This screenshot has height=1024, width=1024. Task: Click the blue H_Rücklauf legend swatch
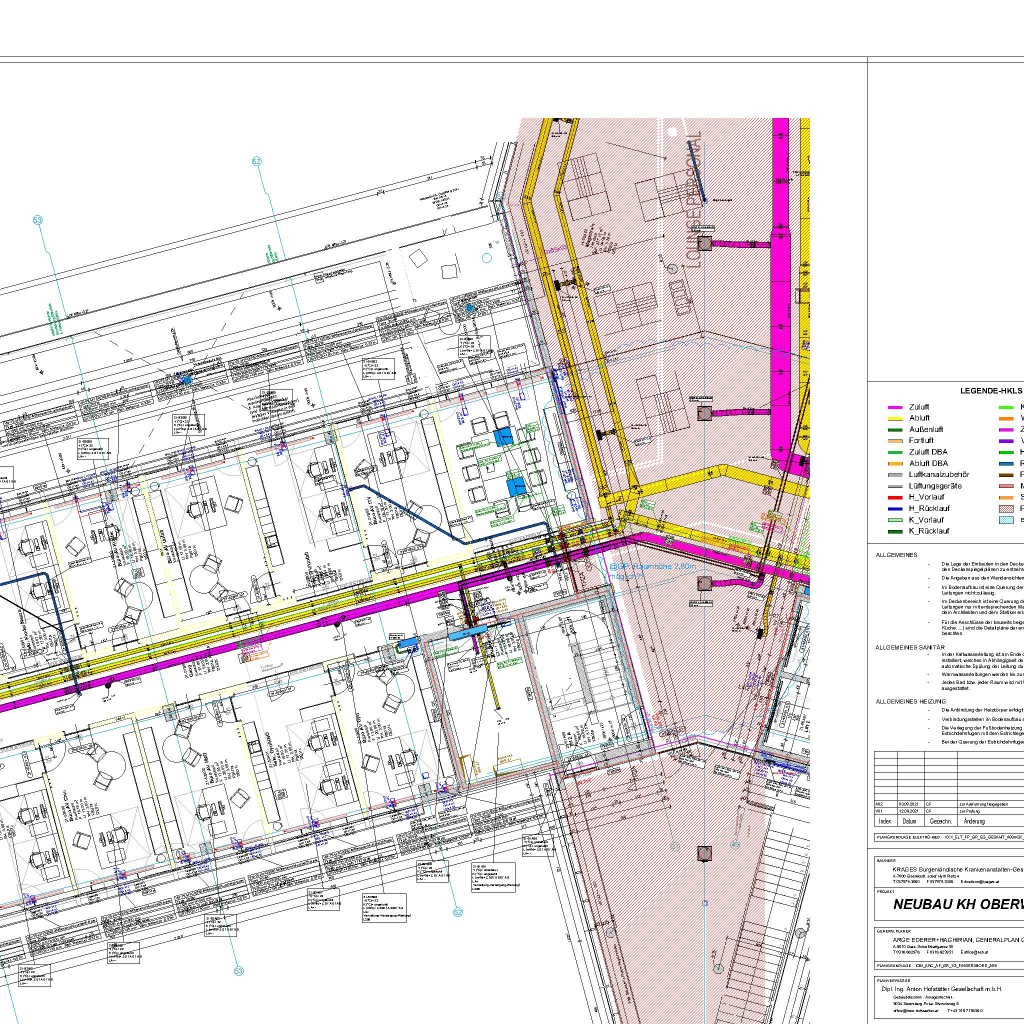click(895, 507)
